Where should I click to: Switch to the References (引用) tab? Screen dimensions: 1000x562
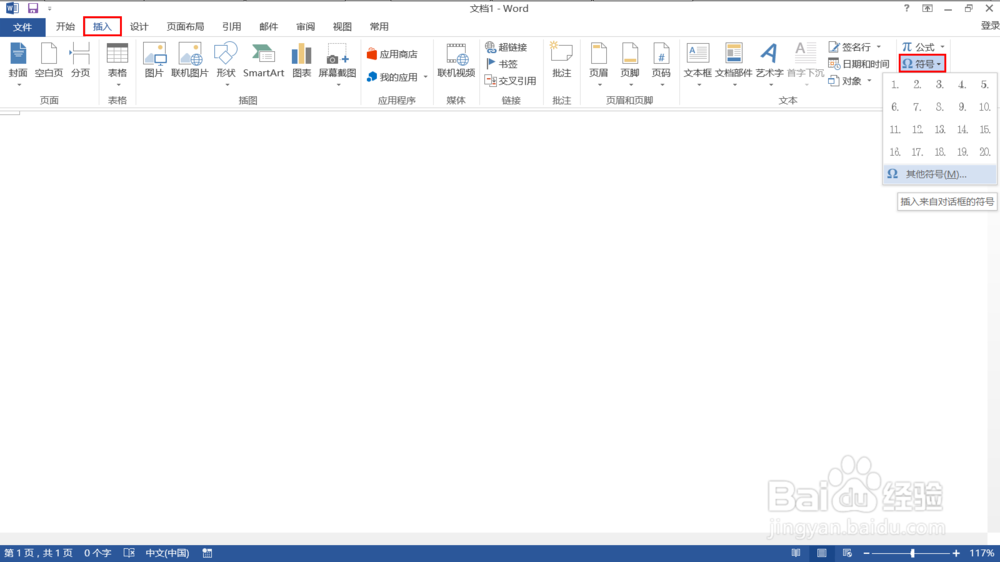pos(232,27)
